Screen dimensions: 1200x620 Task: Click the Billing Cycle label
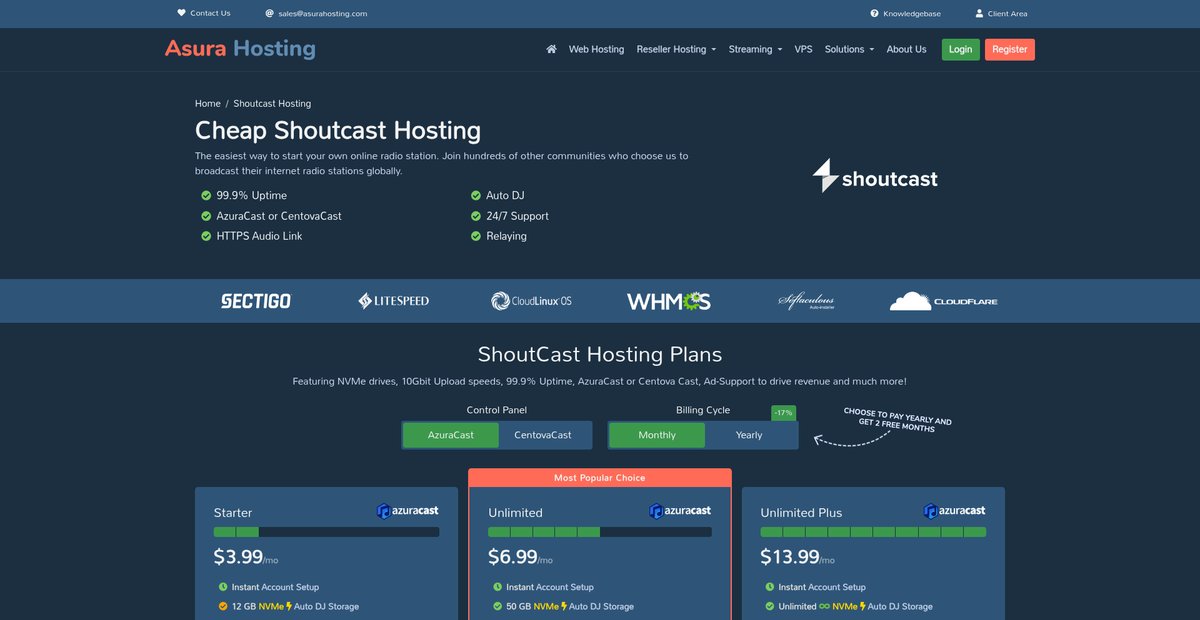coord(703,410)
